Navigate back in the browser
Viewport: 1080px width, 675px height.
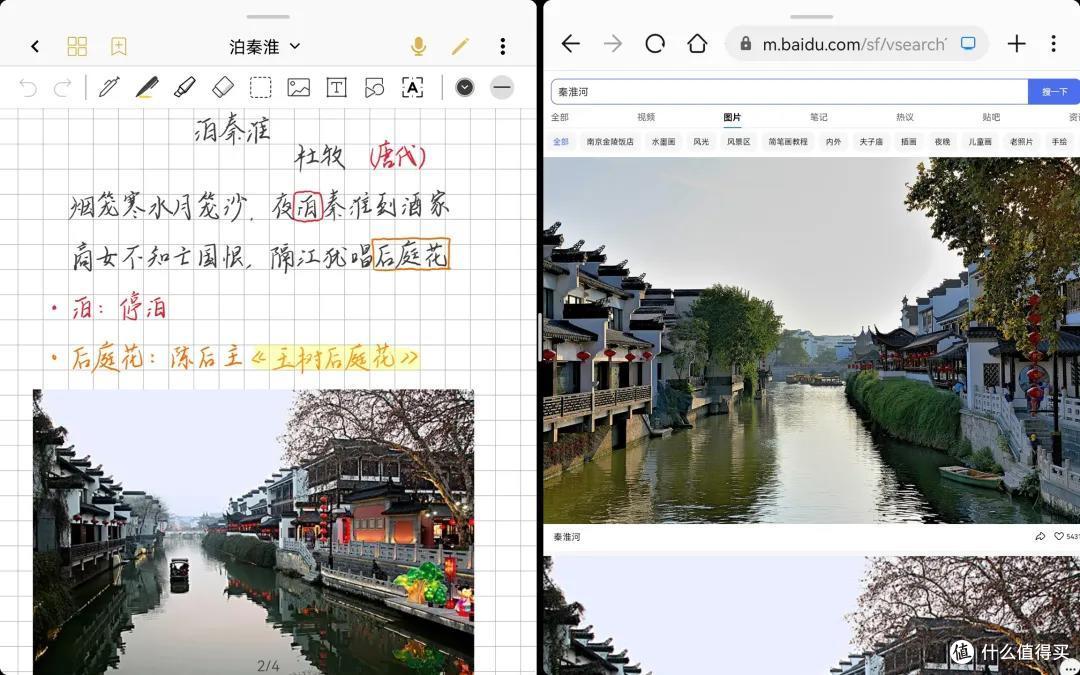pos(570,44)
